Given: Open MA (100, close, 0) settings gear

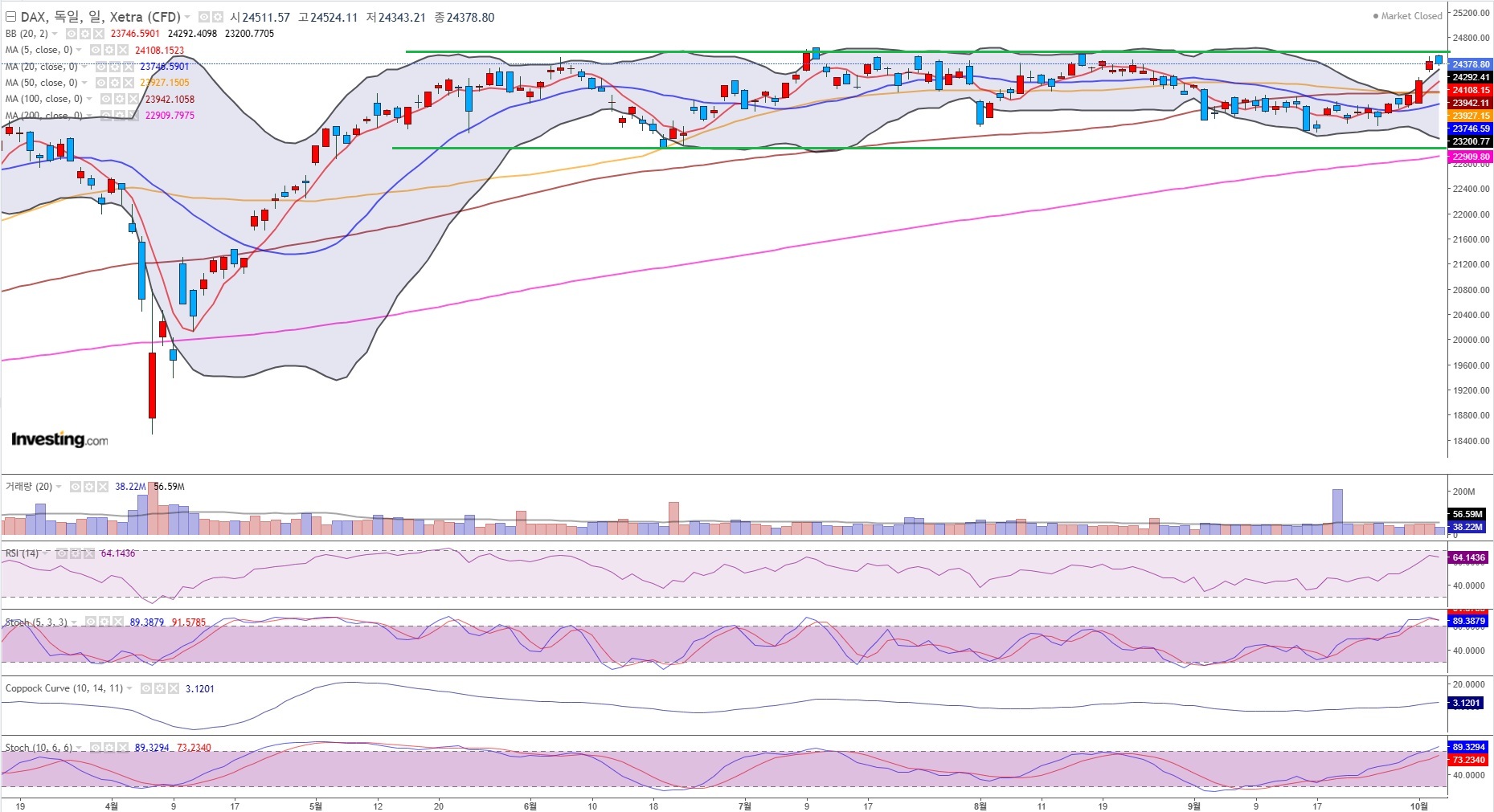Looking at the screenshot, I should pyautogui.click(x=119, y=99).
